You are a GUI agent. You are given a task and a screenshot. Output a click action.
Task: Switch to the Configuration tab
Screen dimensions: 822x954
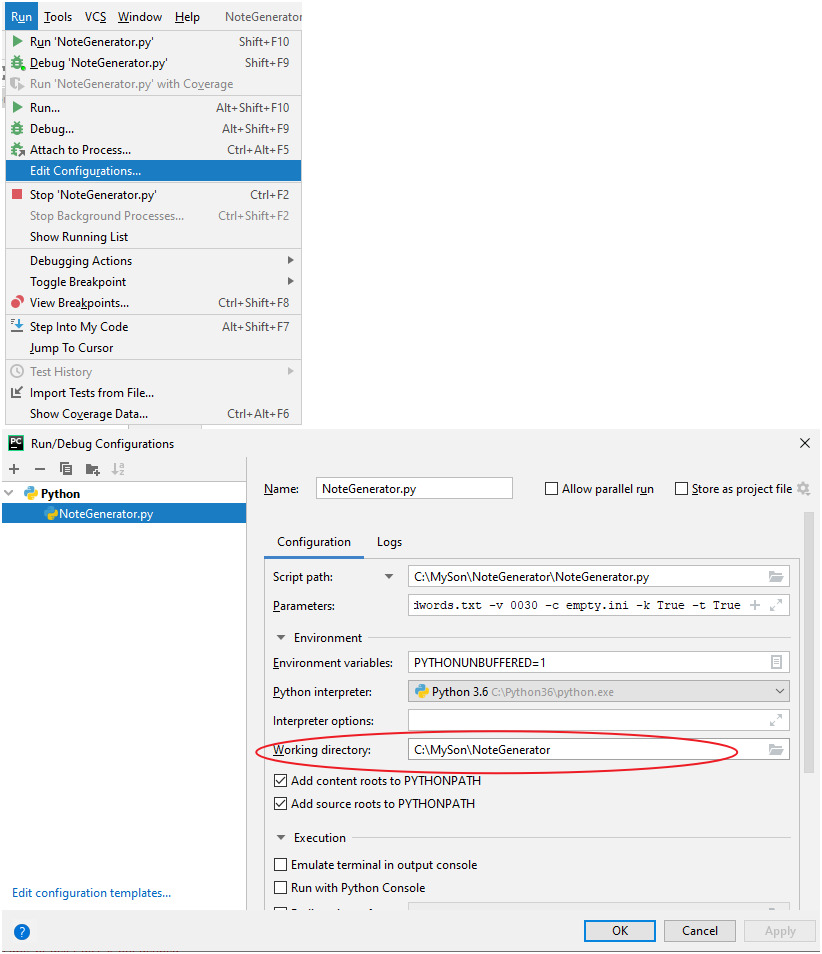click(x=314, y=542)
